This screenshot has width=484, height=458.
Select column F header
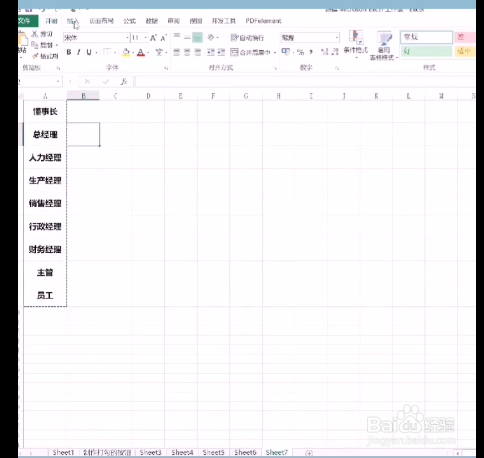click(213, 96)
